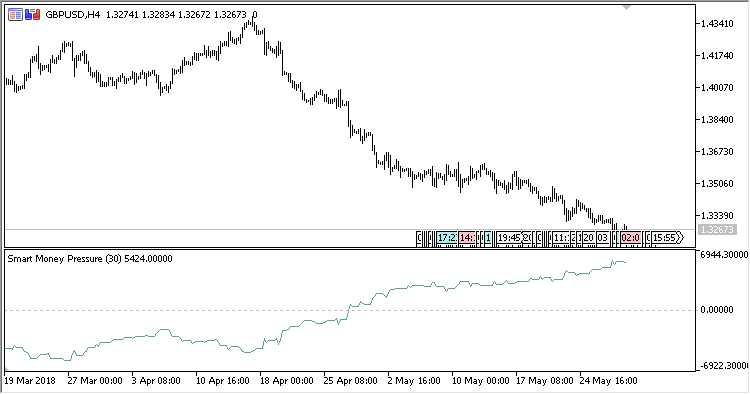This screenshot has height=394, width=750.
Task: Click the 2 May 16:00 time label
Action: [414, 381]
